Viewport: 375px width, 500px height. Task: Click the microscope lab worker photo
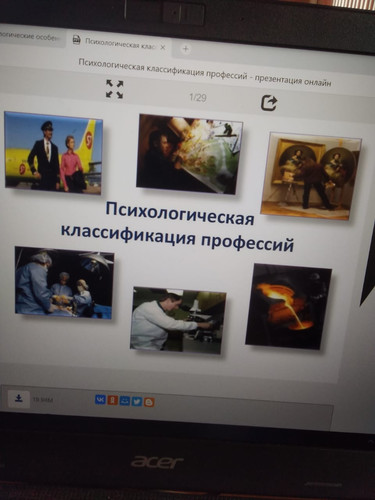pos(178,320)
